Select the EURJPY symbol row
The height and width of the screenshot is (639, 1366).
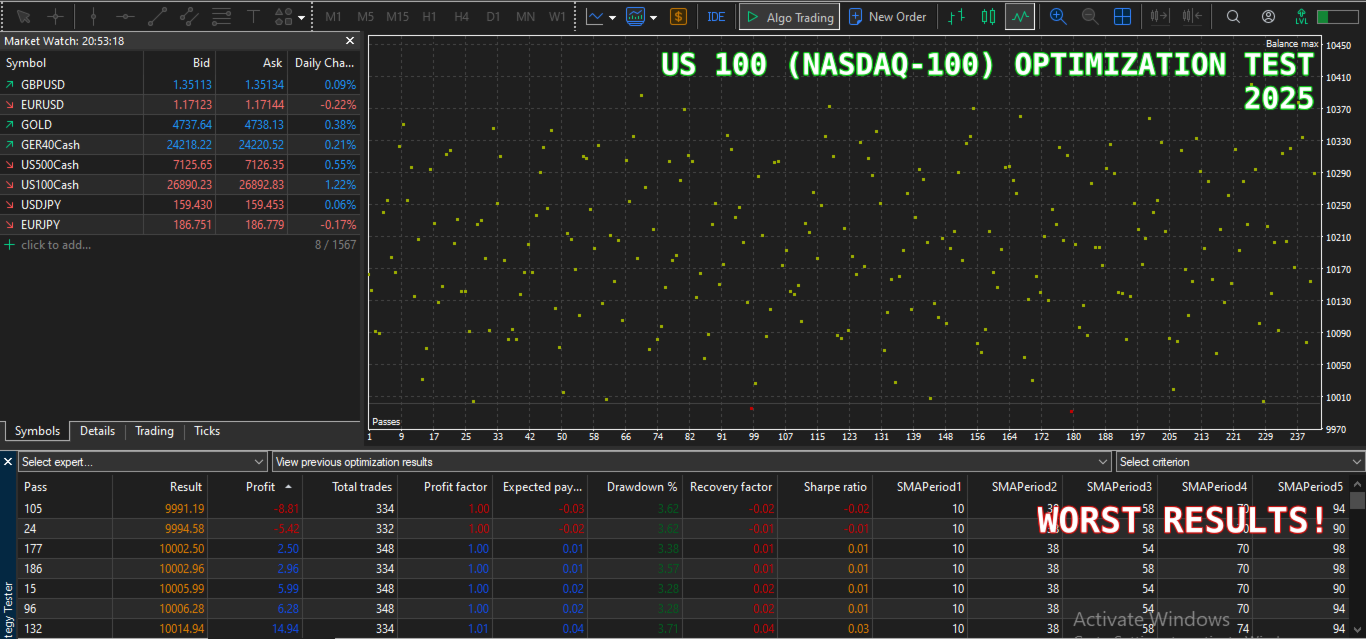[181, 225]
